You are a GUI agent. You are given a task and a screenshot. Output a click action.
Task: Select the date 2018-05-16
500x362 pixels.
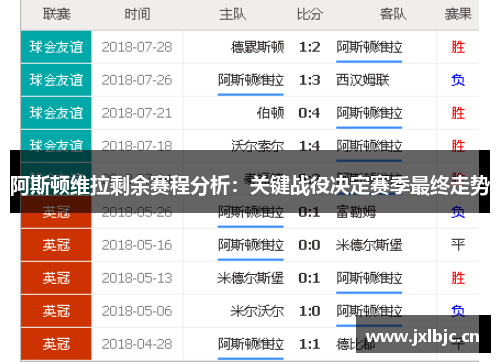coord(137,245)
